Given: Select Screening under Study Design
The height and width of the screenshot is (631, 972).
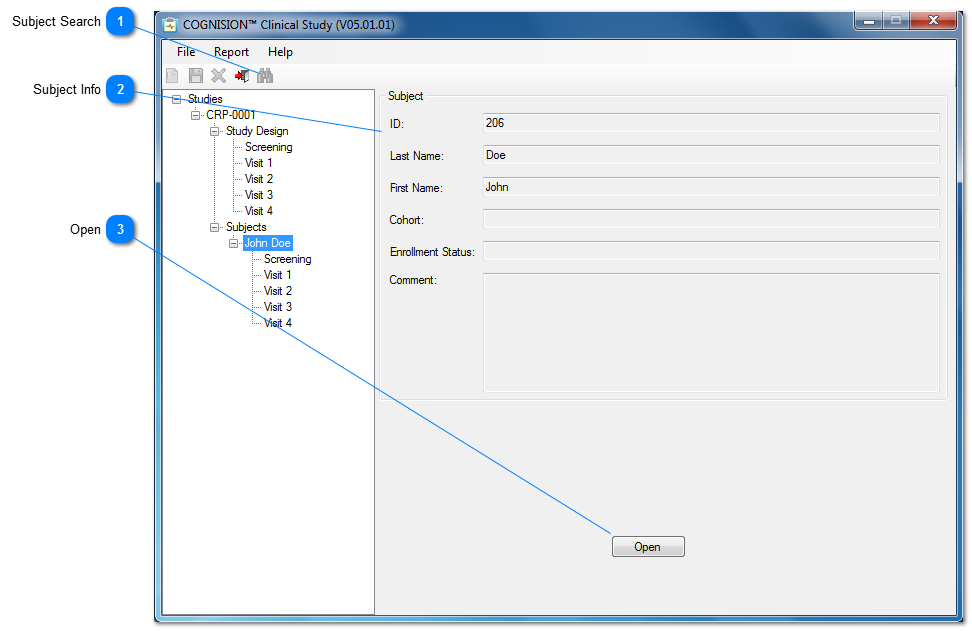Looking at the screenshot, I should [268, 147].
